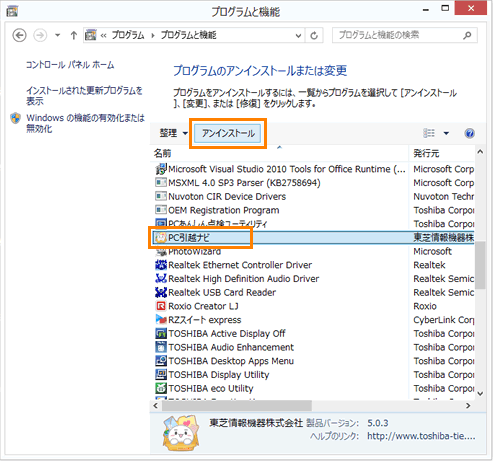Select Realtek High Definition Audio Driver

point(244,279)
